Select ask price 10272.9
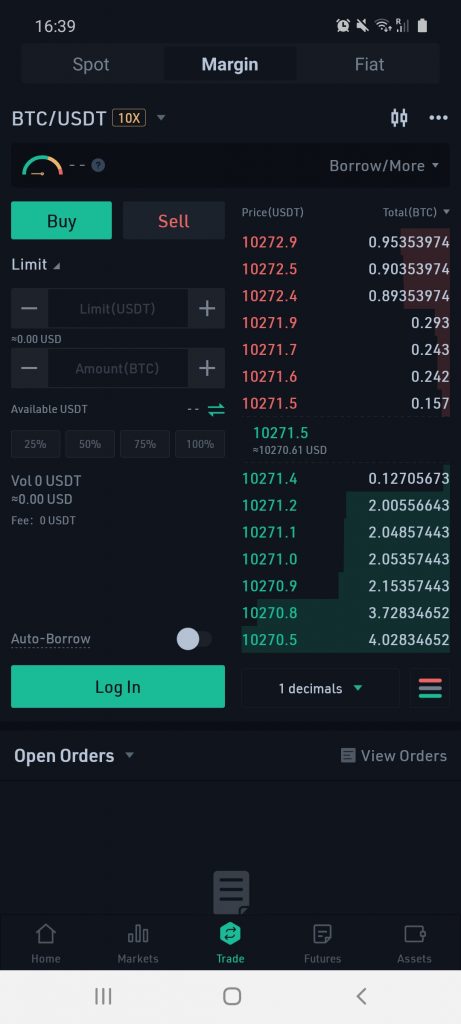Viewport: 461px width, 1024px height. click(x=270, y=242)
